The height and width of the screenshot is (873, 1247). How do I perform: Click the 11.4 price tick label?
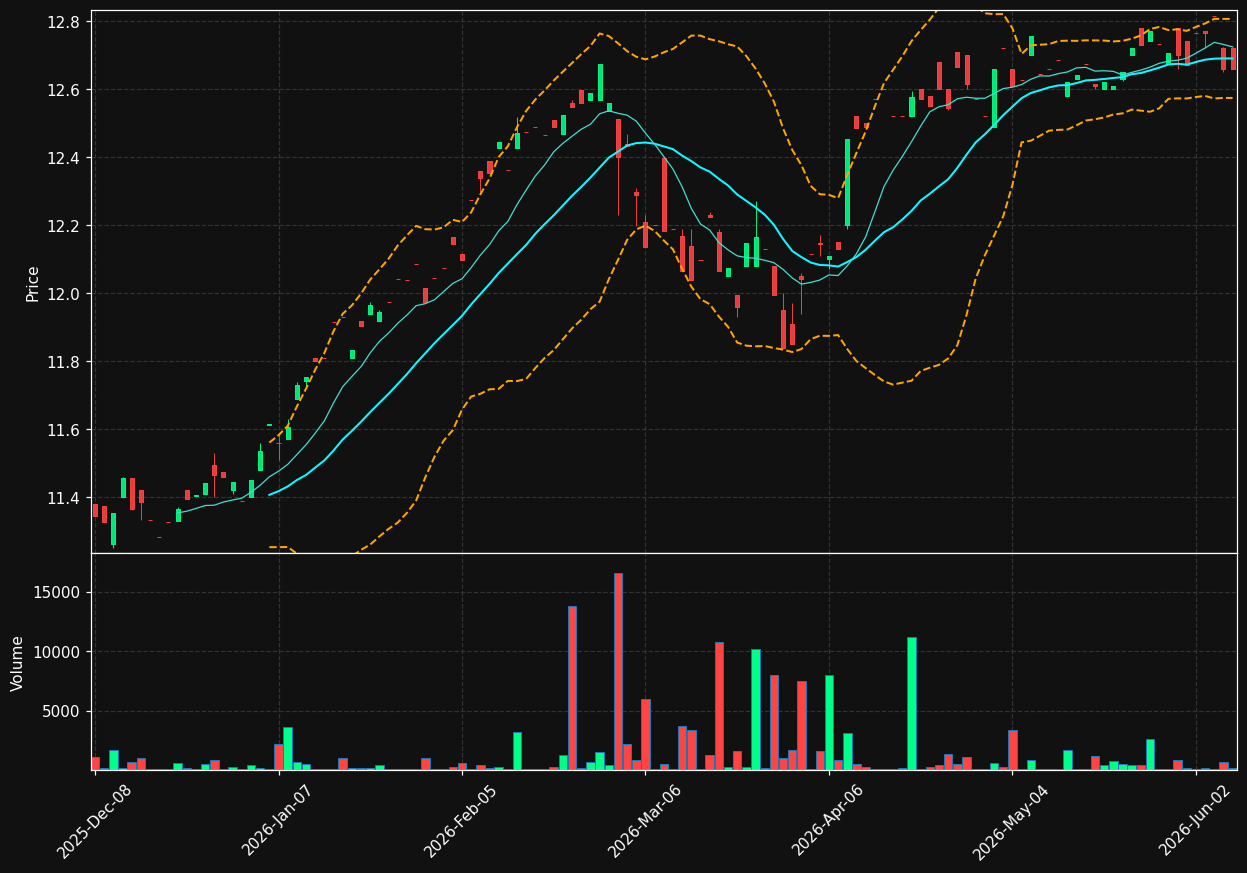tap(64, 498)
